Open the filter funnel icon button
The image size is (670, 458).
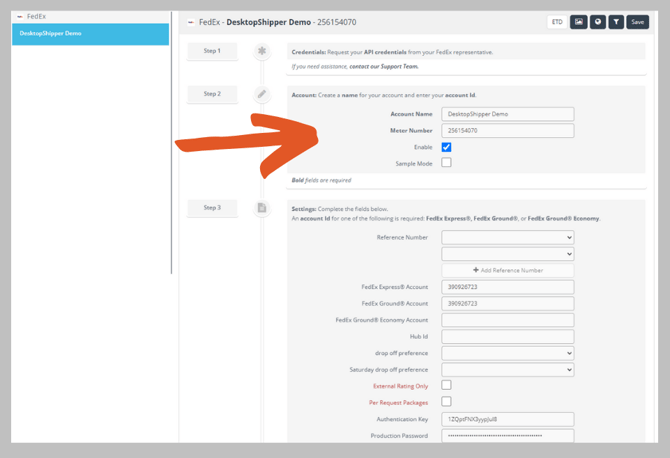(x=616, y=22)
